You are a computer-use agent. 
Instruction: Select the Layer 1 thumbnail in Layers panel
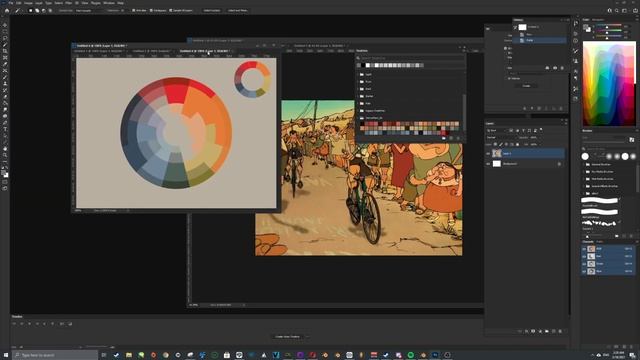click(x=496, y=153)
